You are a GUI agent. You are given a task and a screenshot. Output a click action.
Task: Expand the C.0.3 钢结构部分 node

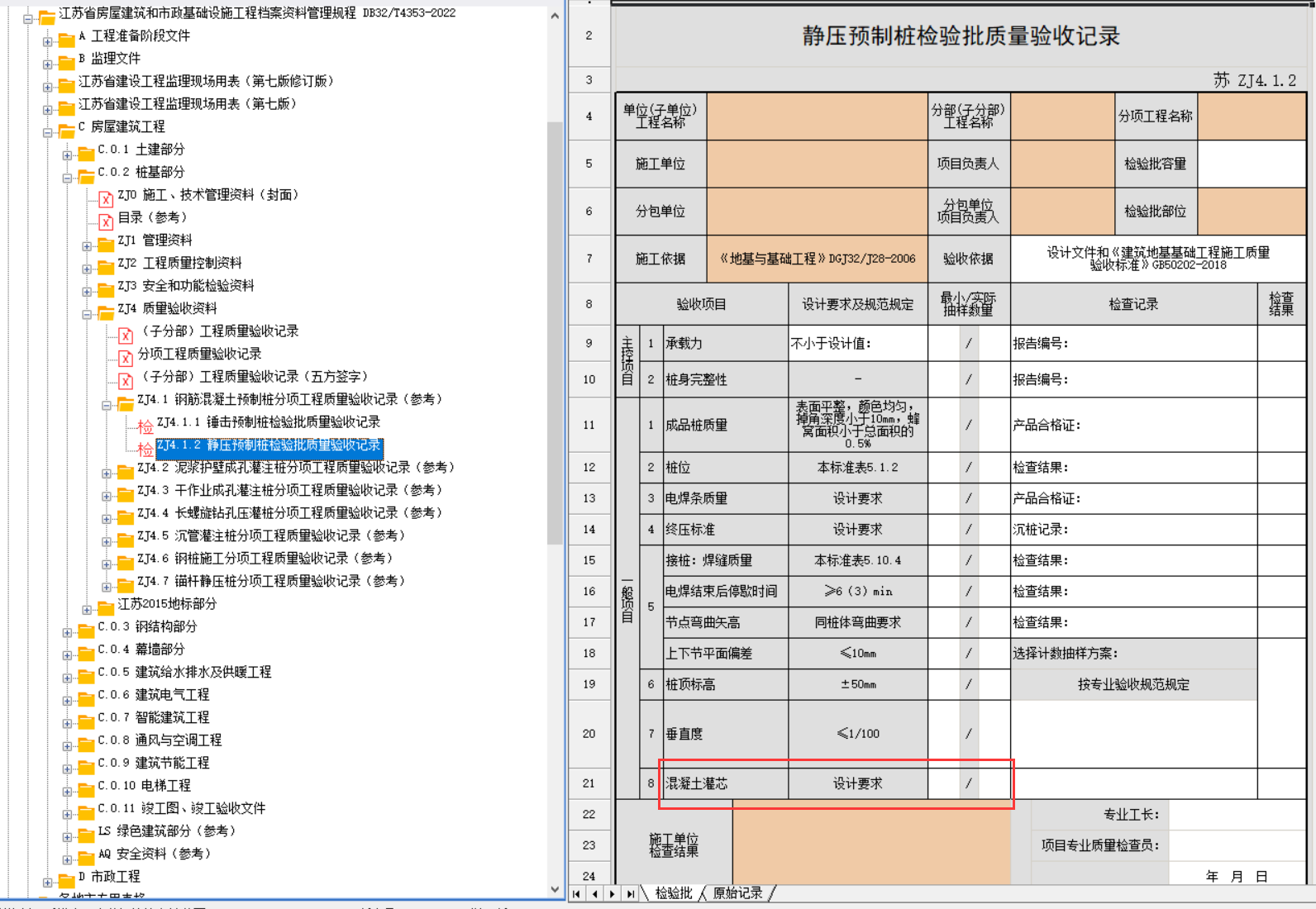pyautogui.click(x=67, y=633)
